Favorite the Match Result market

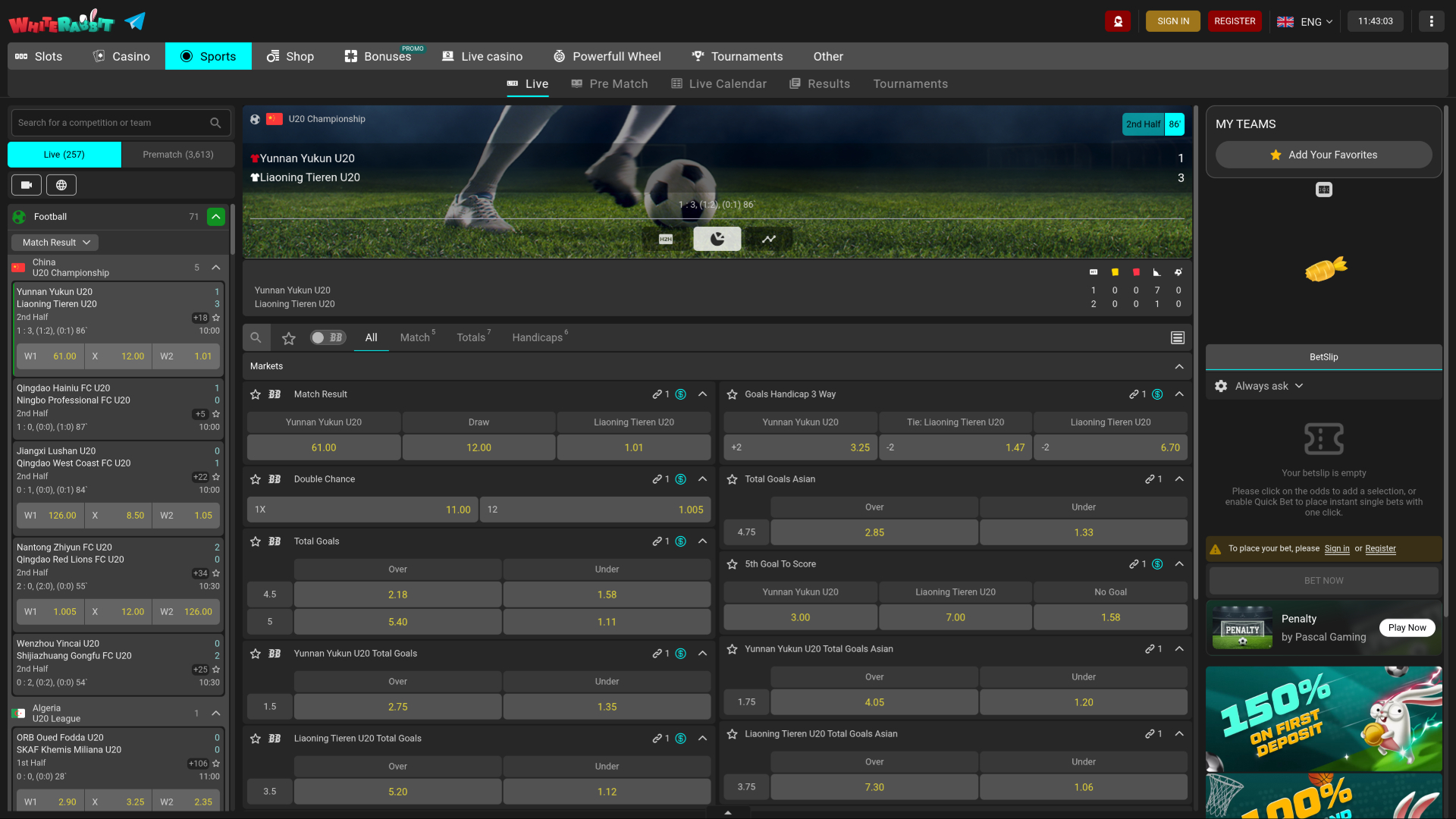tap(256, 394)
